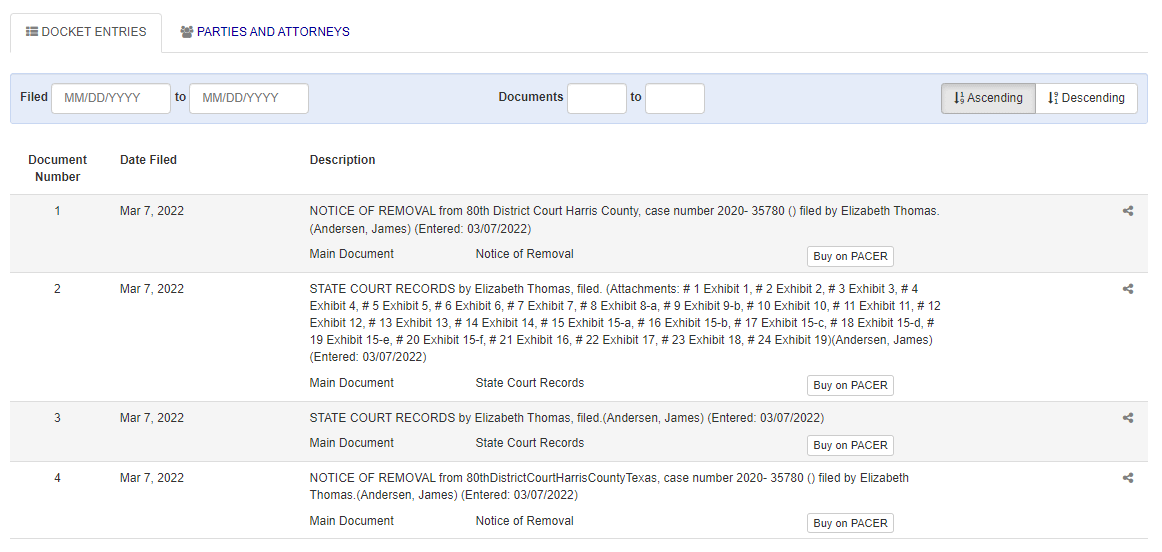Viewport: 1162px width, 552px height.
Task: Buy Notice of Removal document 4 on PACER
Action: pos(850,523)
